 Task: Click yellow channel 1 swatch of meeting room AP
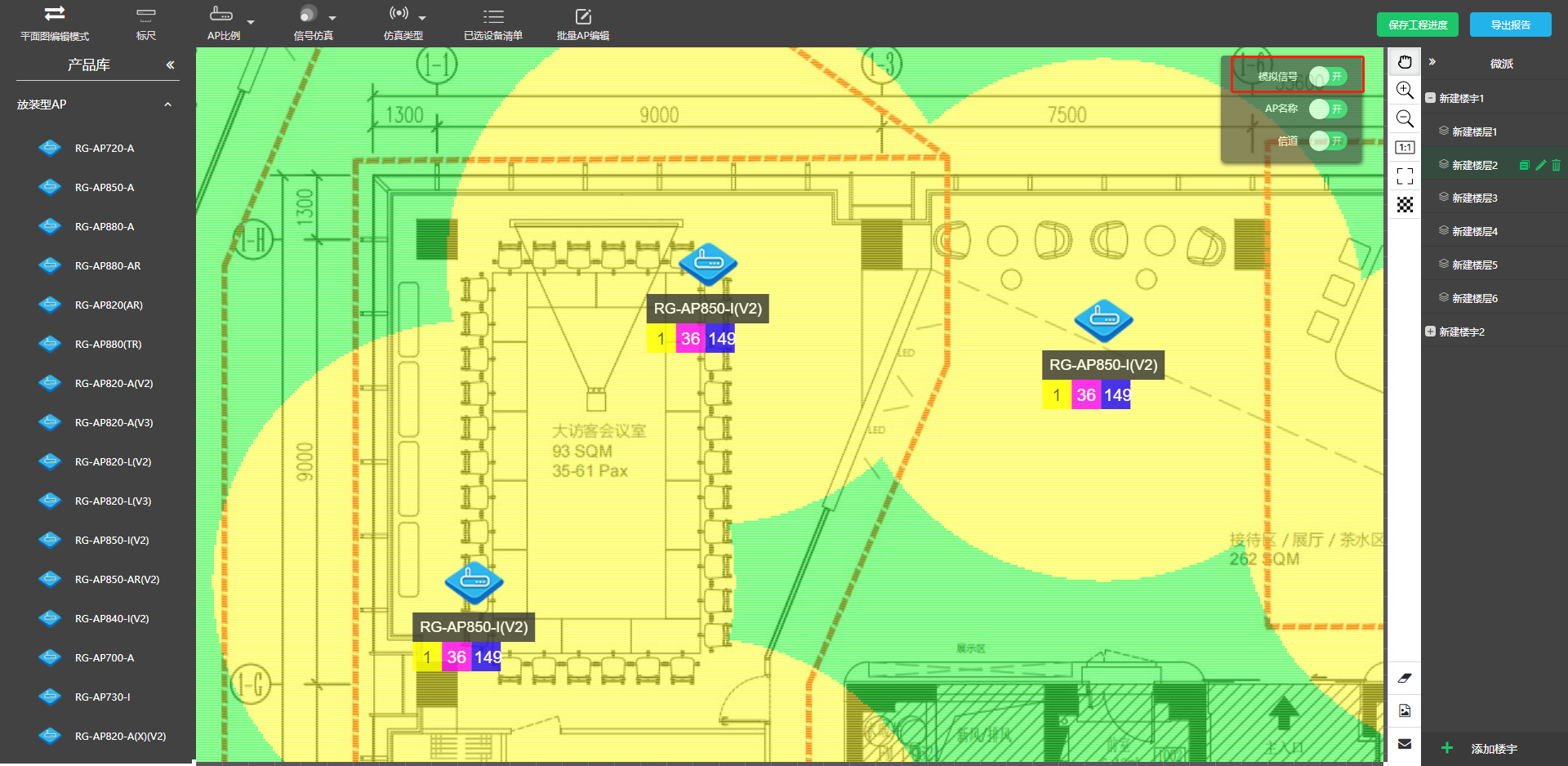(661, 338)
